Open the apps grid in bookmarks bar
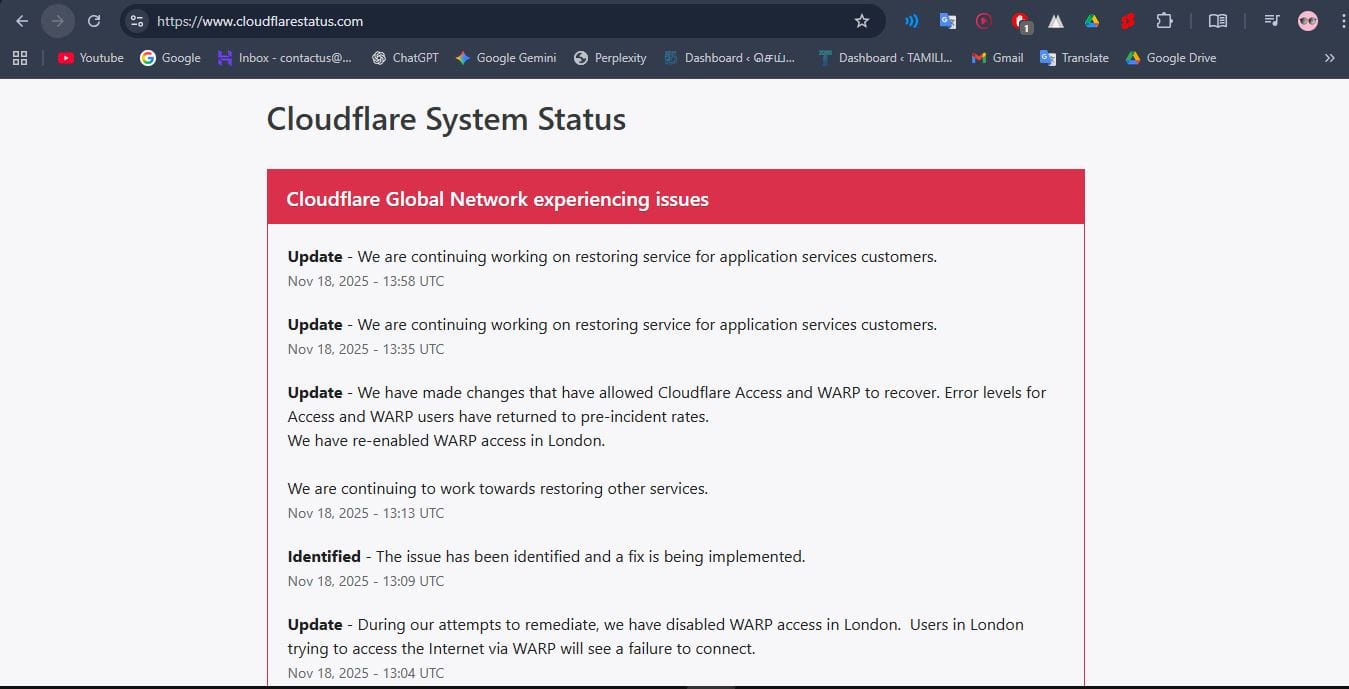 [20, 58]
